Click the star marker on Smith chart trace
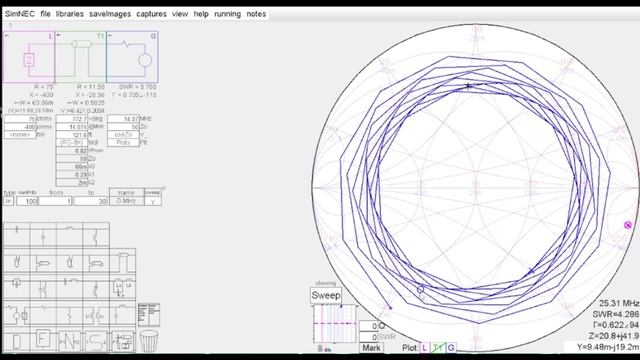 (x=469, y=86)
